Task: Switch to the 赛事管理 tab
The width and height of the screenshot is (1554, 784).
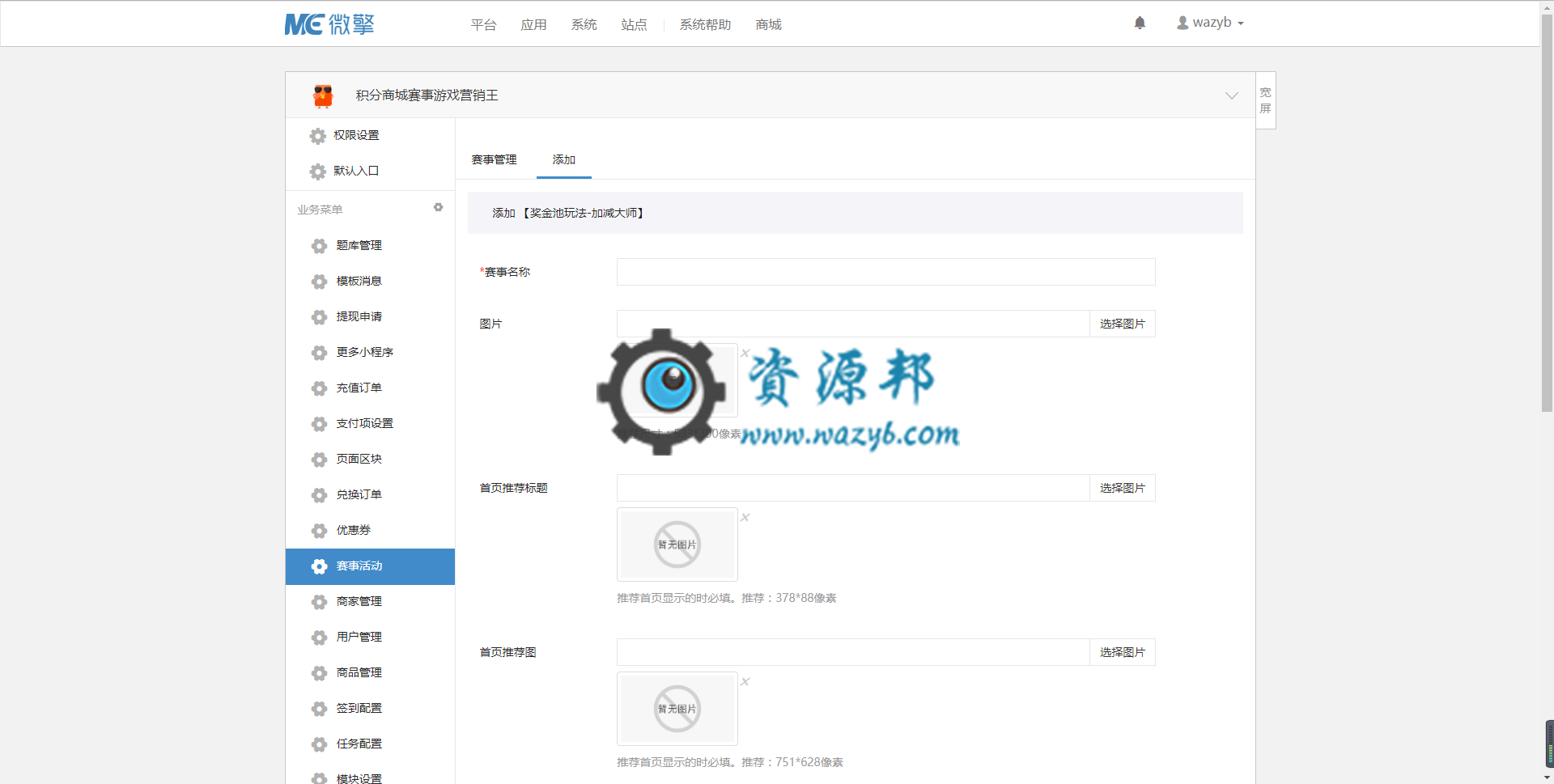Action: click(x=495, y=159)
